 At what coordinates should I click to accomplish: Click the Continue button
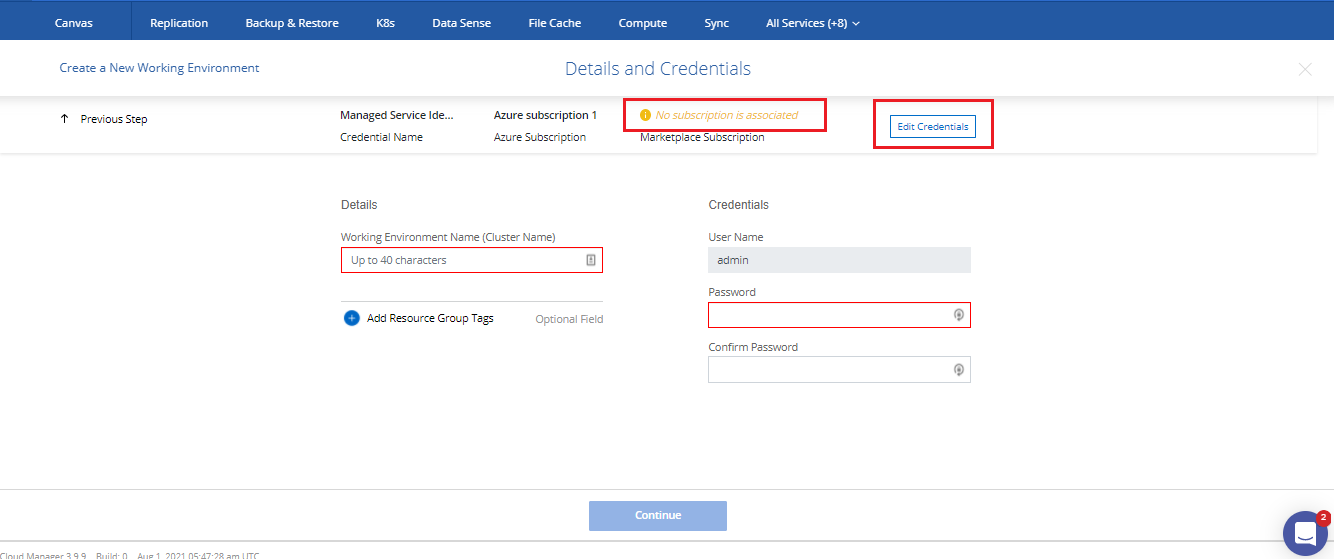click(x=657, y=516)
